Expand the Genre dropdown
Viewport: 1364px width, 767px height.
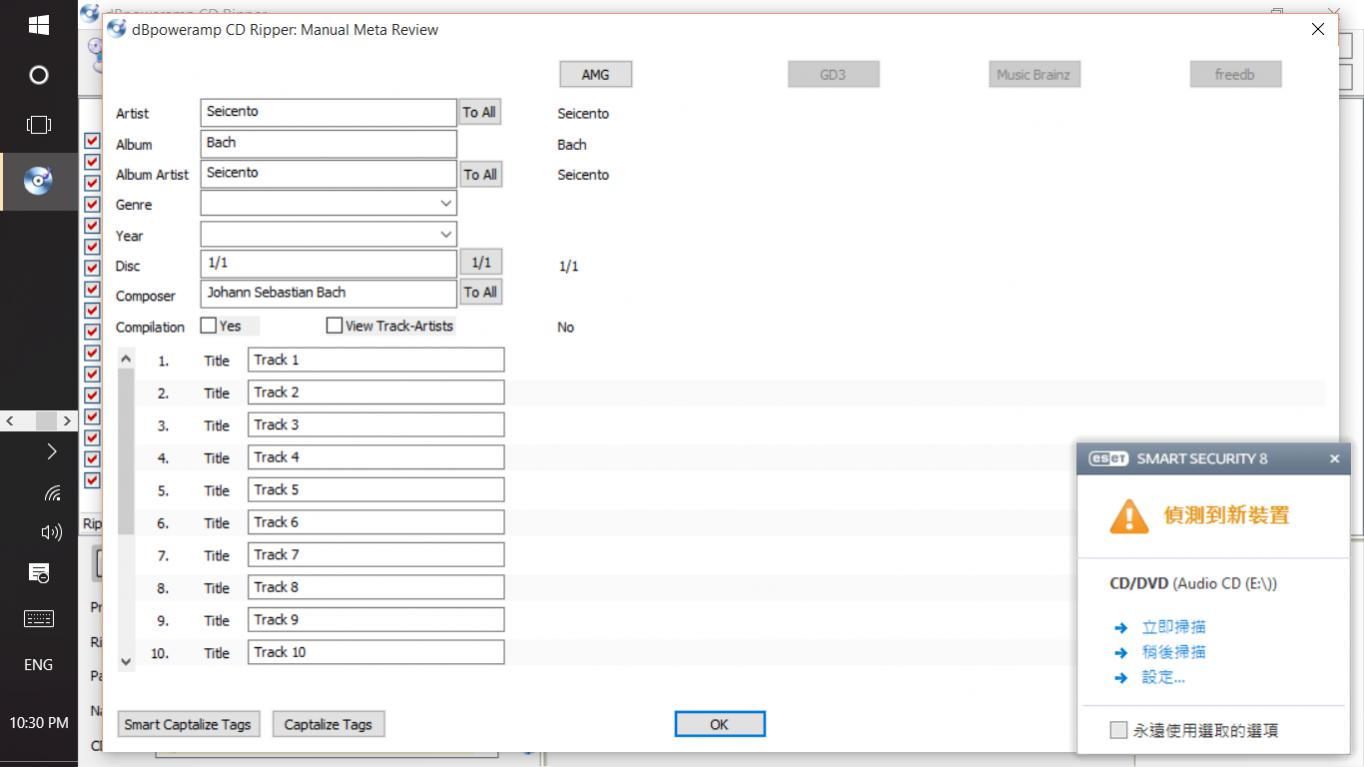coord(446,204)
